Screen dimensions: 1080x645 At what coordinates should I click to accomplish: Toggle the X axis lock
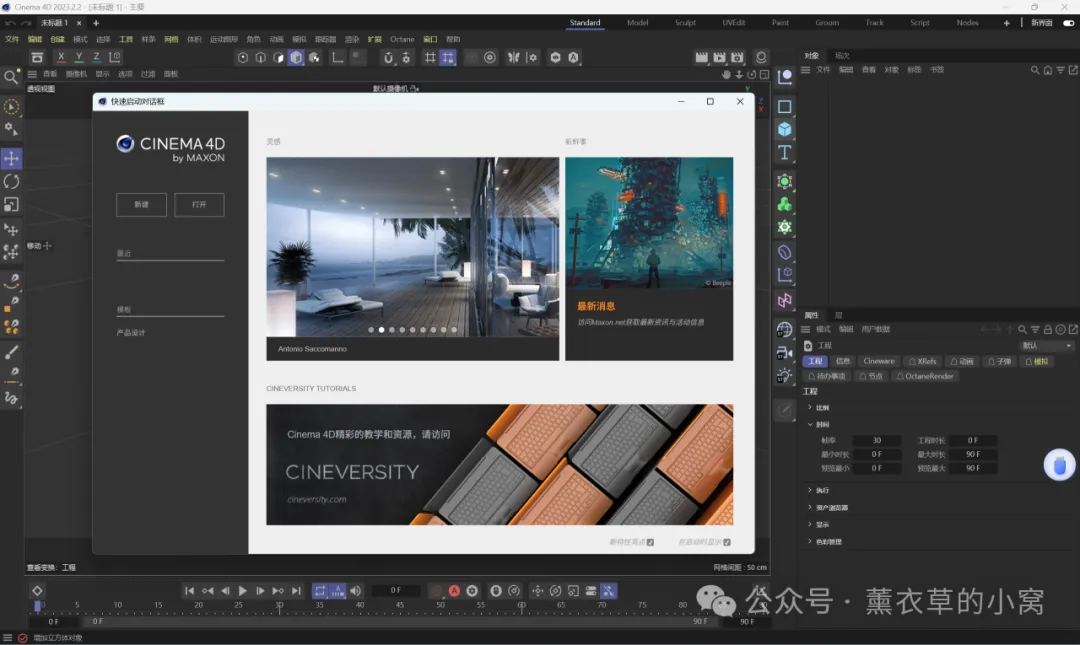61,57
